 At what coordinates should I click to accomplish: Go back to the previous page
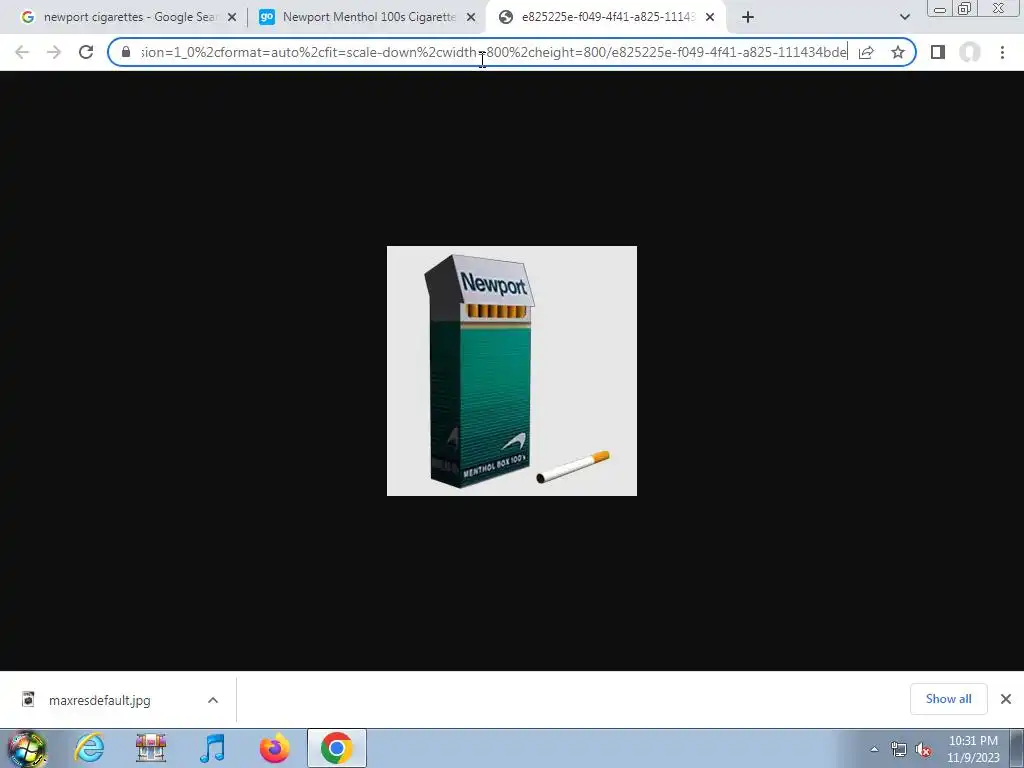[x=22, y=52]
